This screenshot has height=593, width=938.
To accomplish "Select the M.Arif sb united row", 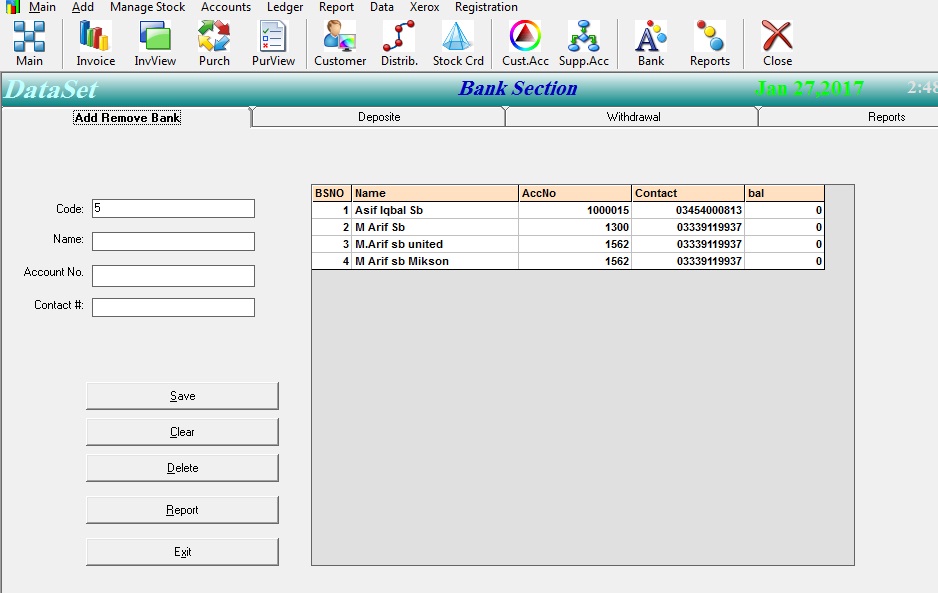I will (568, 244).
